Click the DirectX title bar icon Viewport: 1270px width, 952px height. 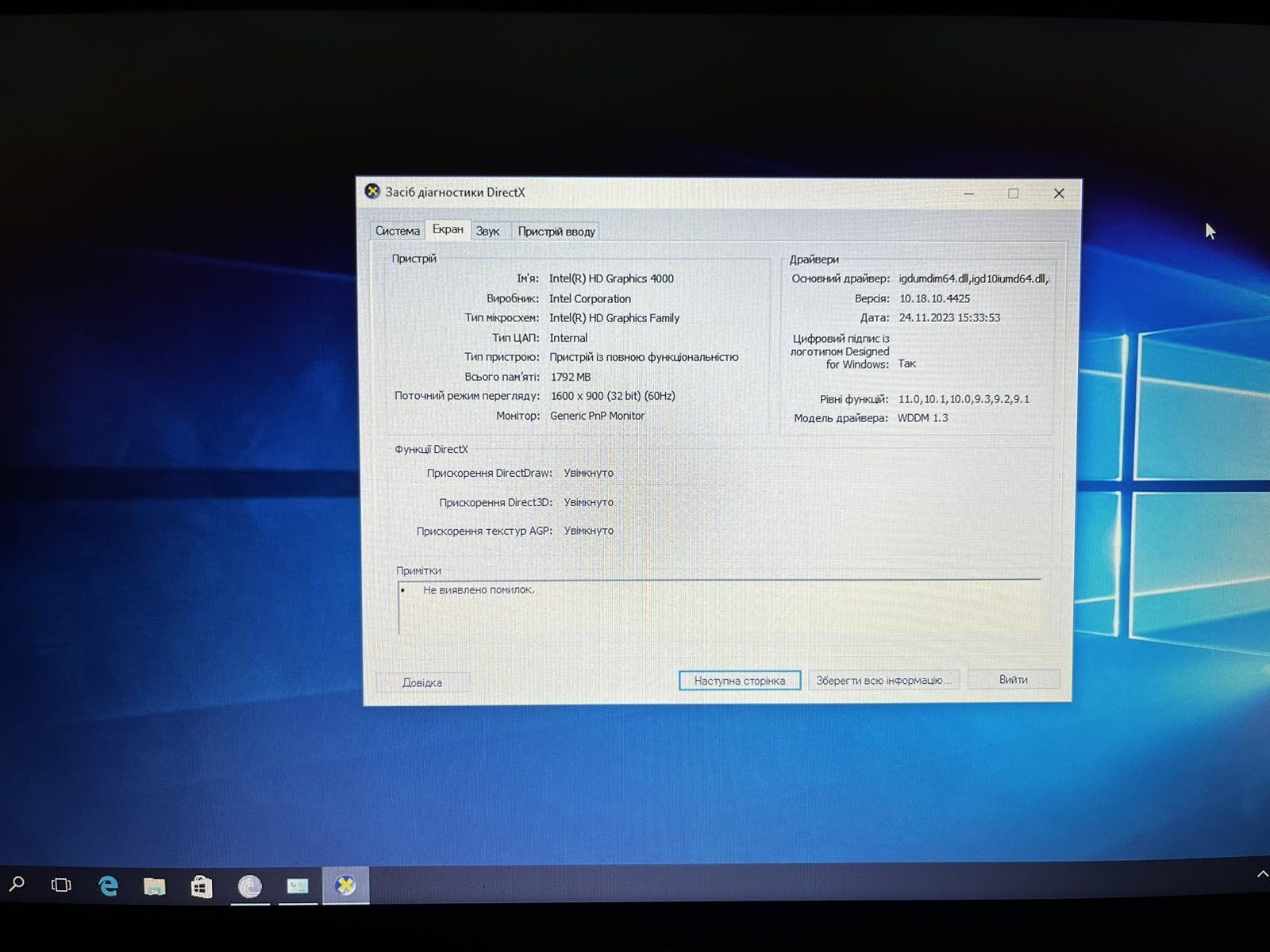pos(372,191)
